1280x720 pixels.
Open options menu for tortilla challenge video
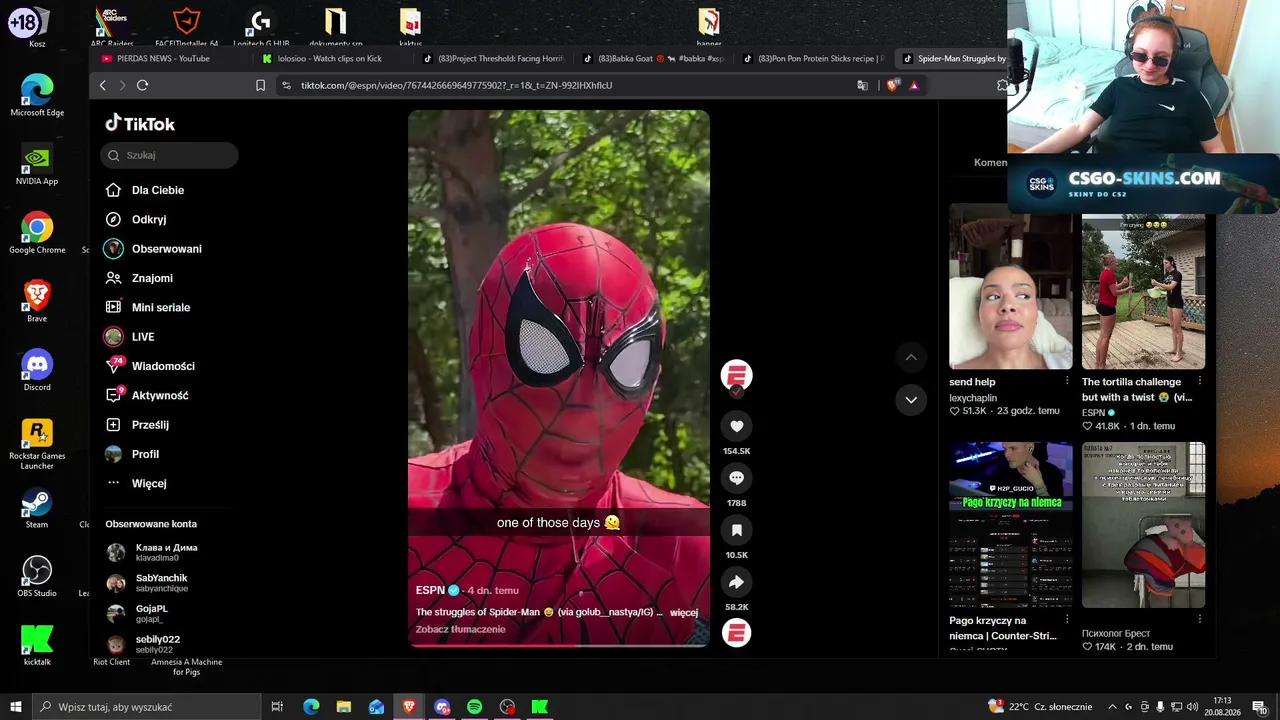[x=1200, y=381]
